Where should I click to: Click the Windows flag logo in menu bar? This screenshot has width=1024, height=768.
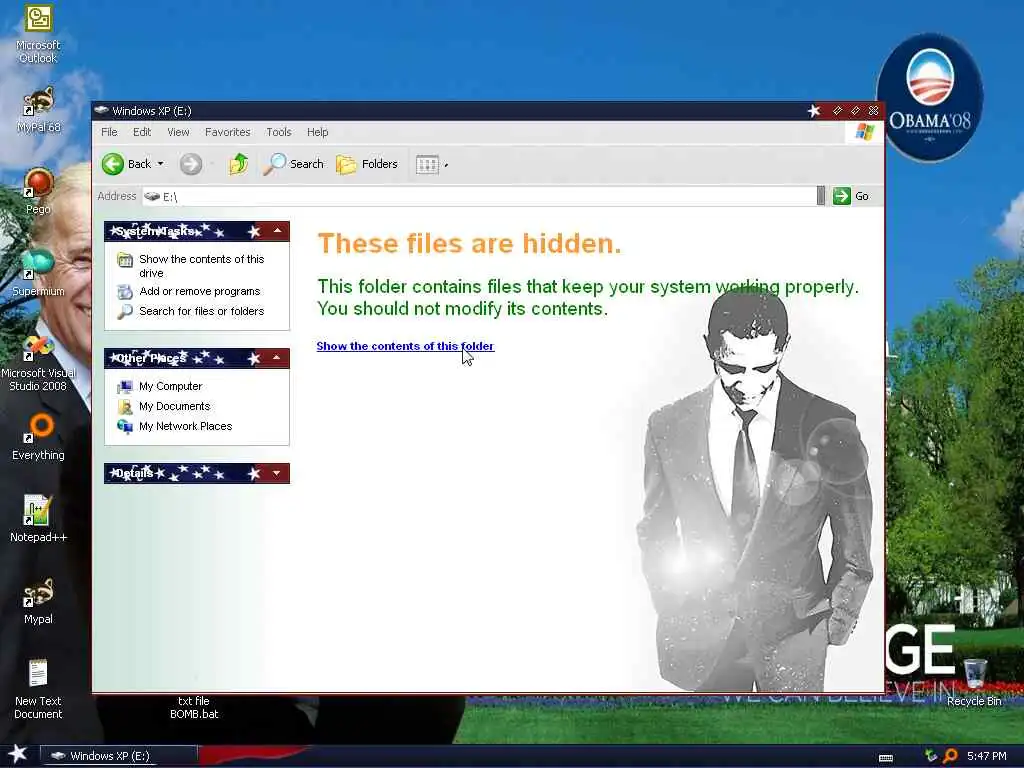tap(865, 132)
